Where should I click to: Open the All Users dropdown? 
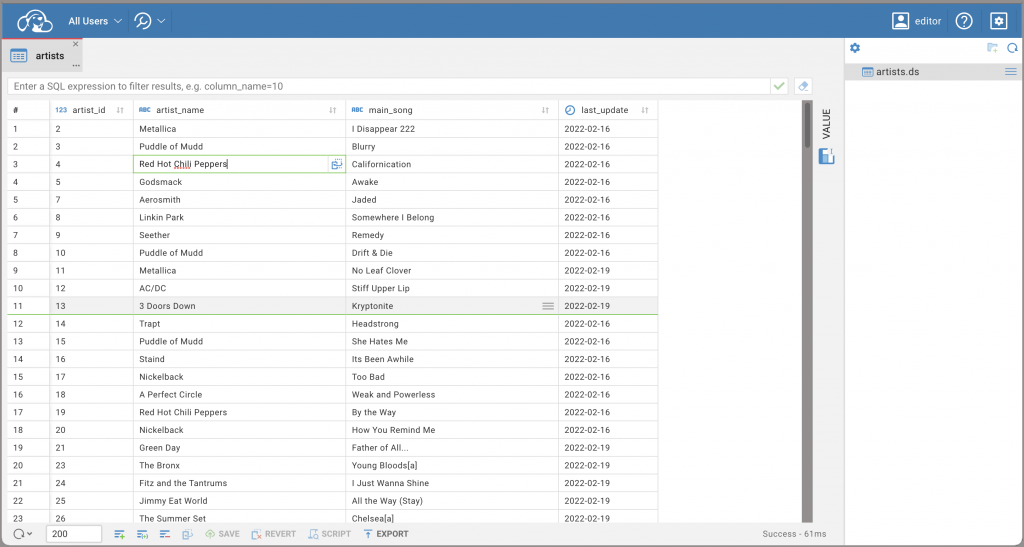pos(95,21)
